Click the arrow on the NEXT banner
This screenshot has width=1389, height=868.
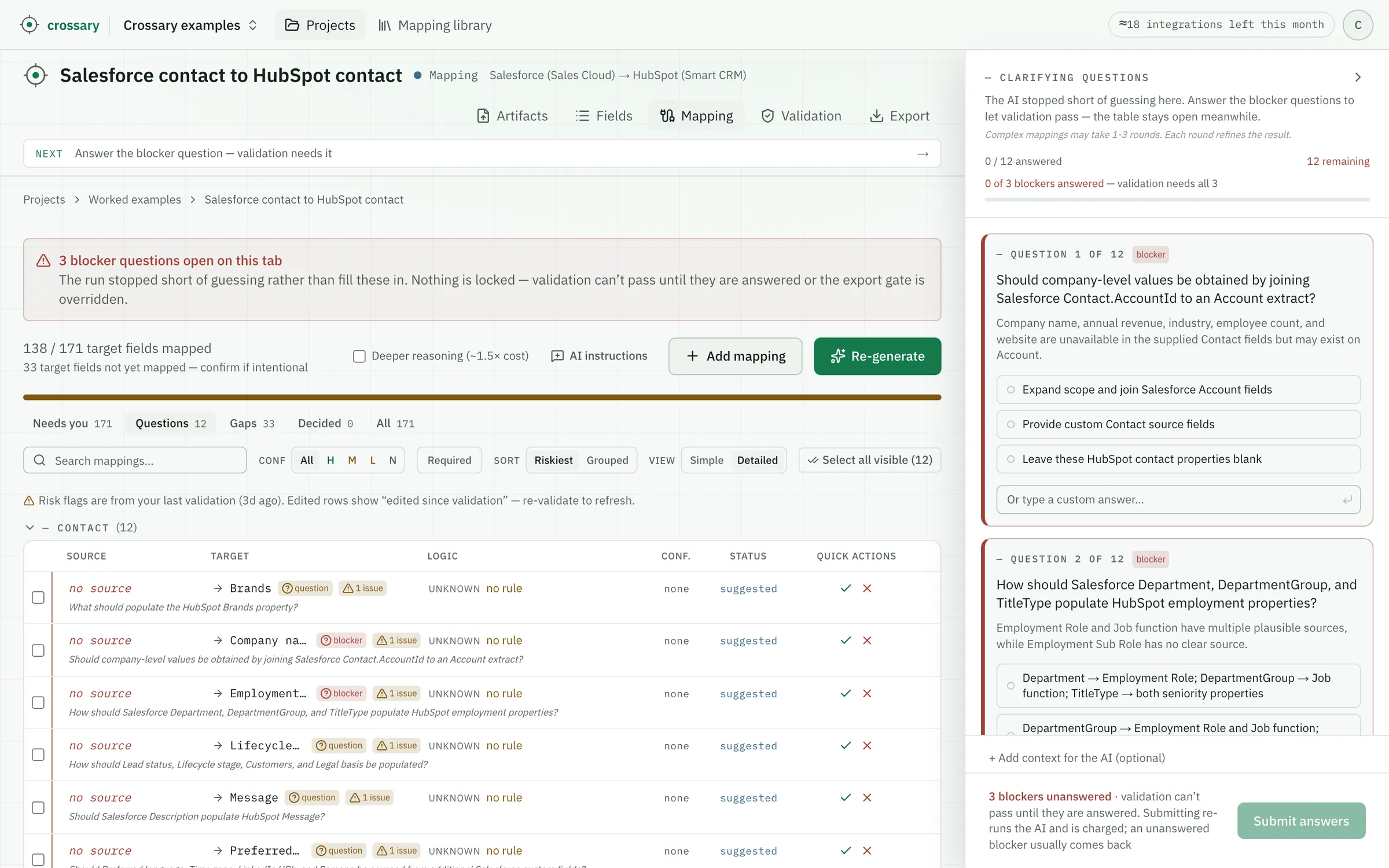(923, 153)
